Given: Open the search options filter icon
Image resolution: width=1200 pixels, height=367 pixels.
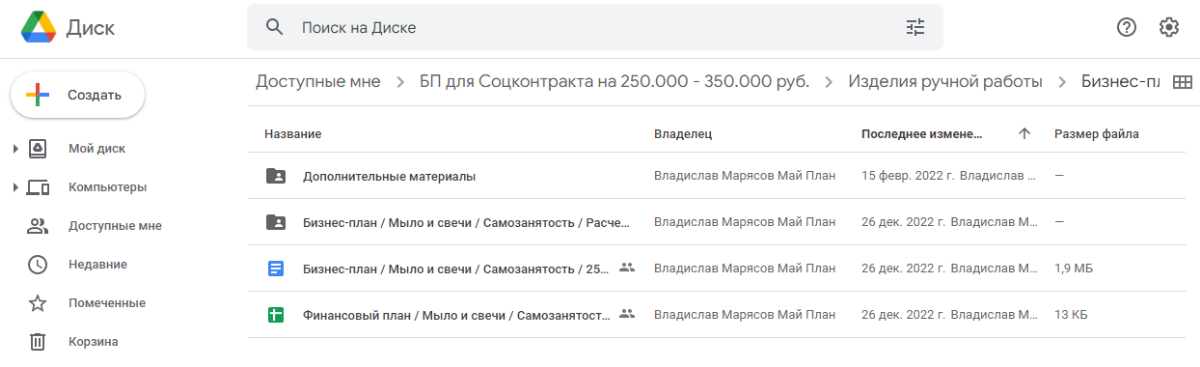Looking at the screenshot, I should 915,28.
